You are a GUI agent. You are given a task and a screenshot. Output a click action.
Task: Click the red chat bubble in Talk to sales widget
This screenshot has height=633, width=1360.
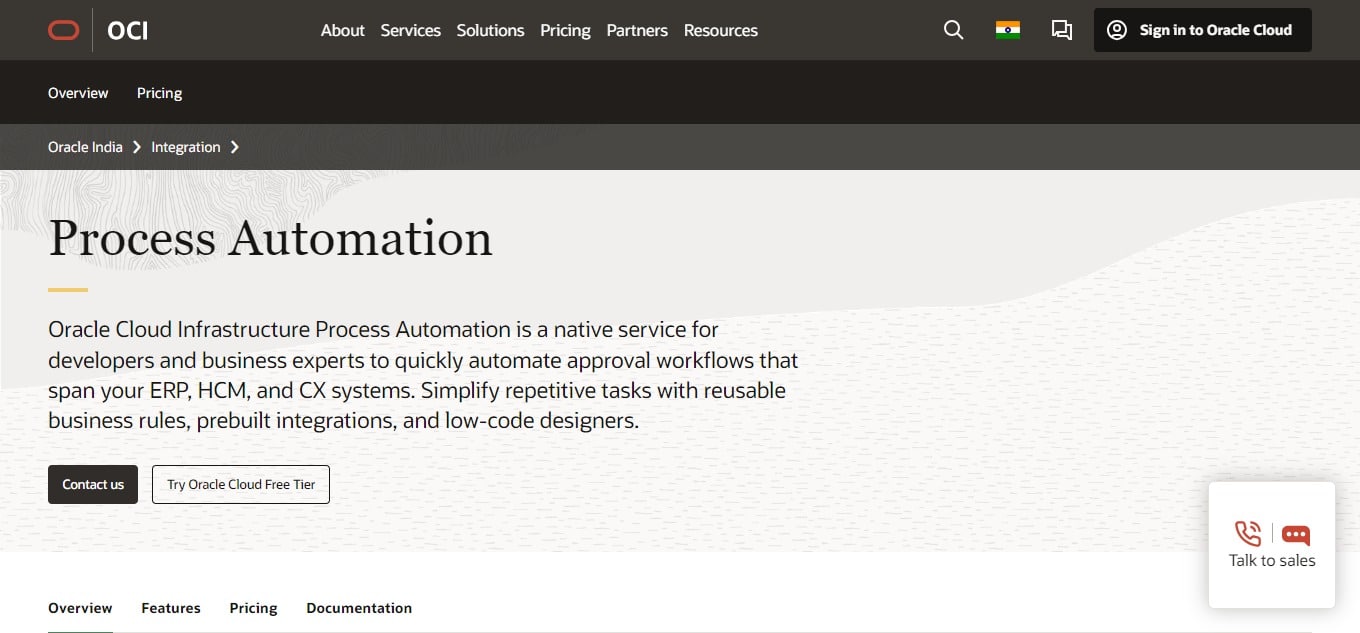coord(1295,533)
